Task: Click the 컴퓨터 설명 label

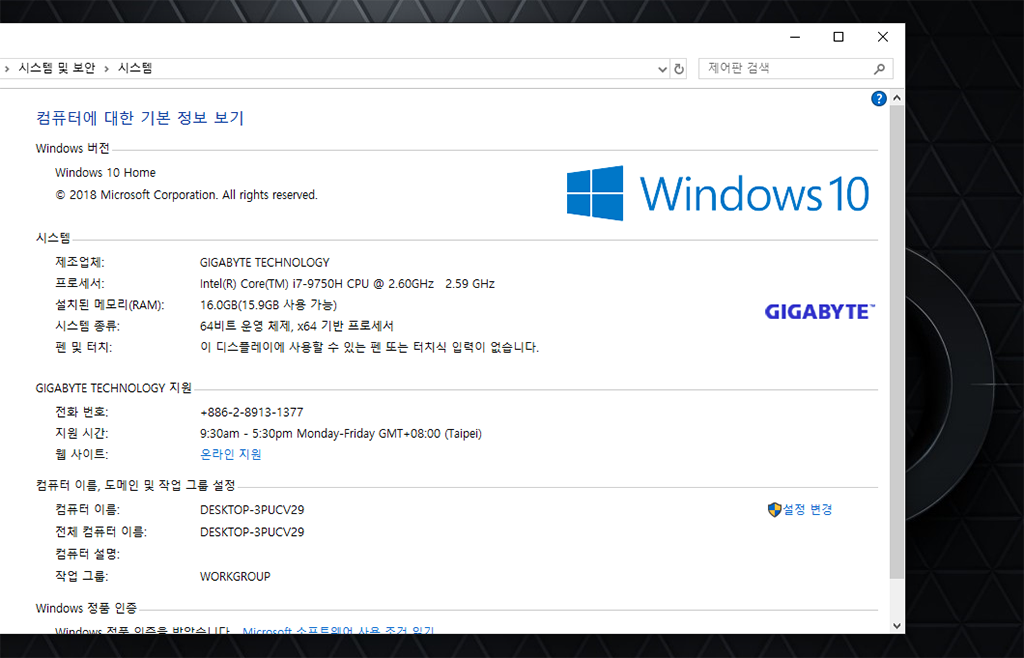Action: click(88, 554)
